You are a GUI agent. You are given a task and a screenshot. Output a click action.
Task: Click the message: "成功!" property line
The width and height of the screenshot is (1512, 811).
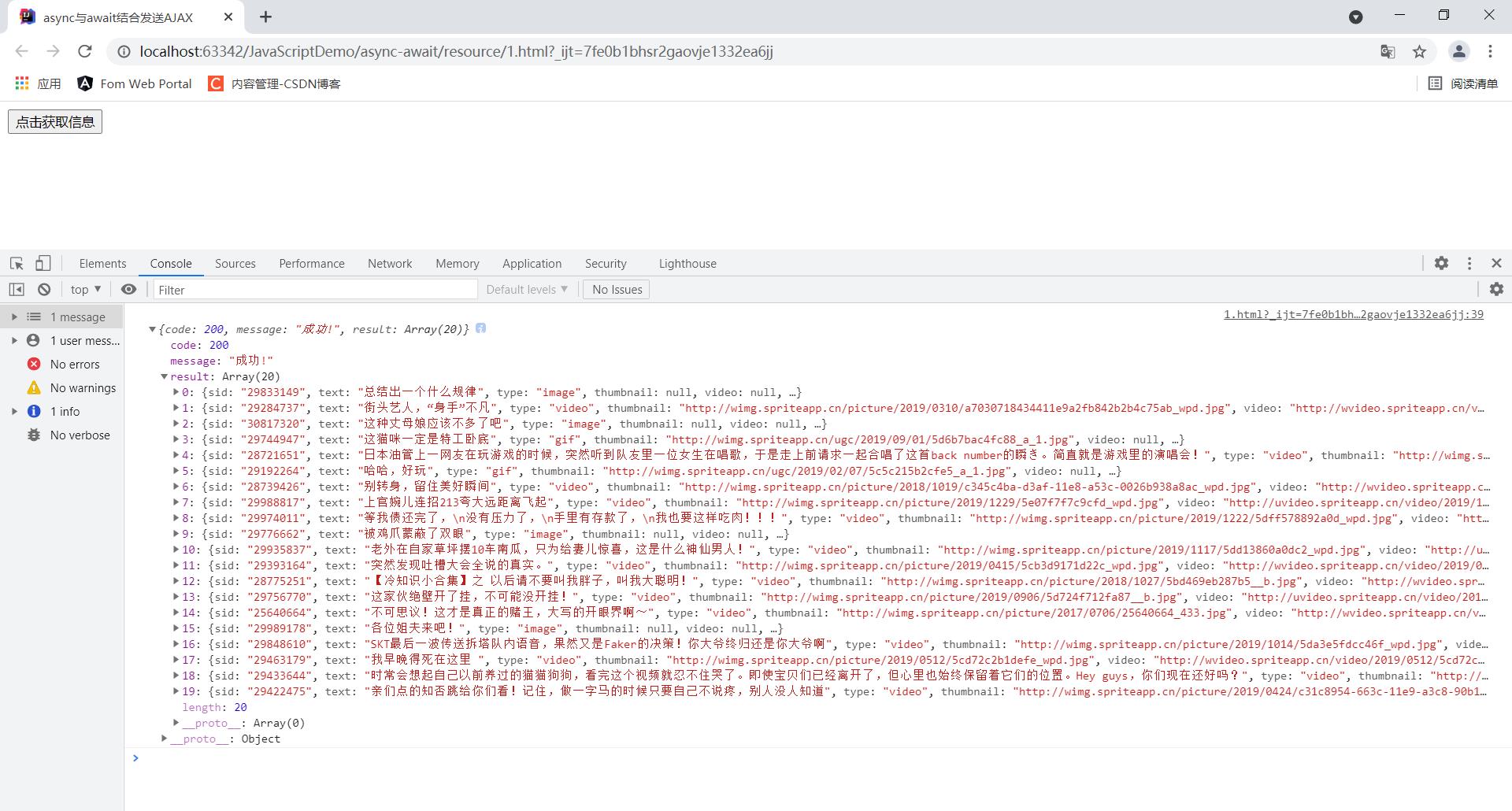[221, 361]
